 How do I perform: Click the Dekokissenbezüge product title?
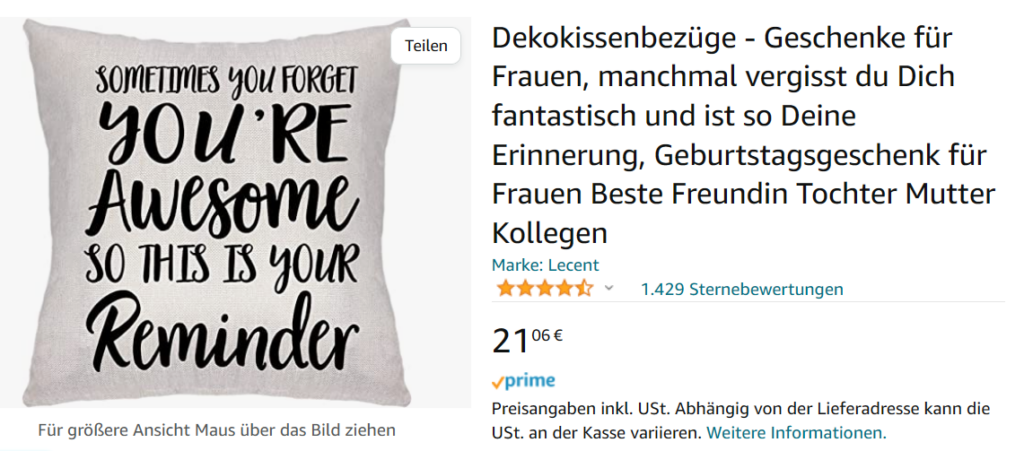point(744,136)
